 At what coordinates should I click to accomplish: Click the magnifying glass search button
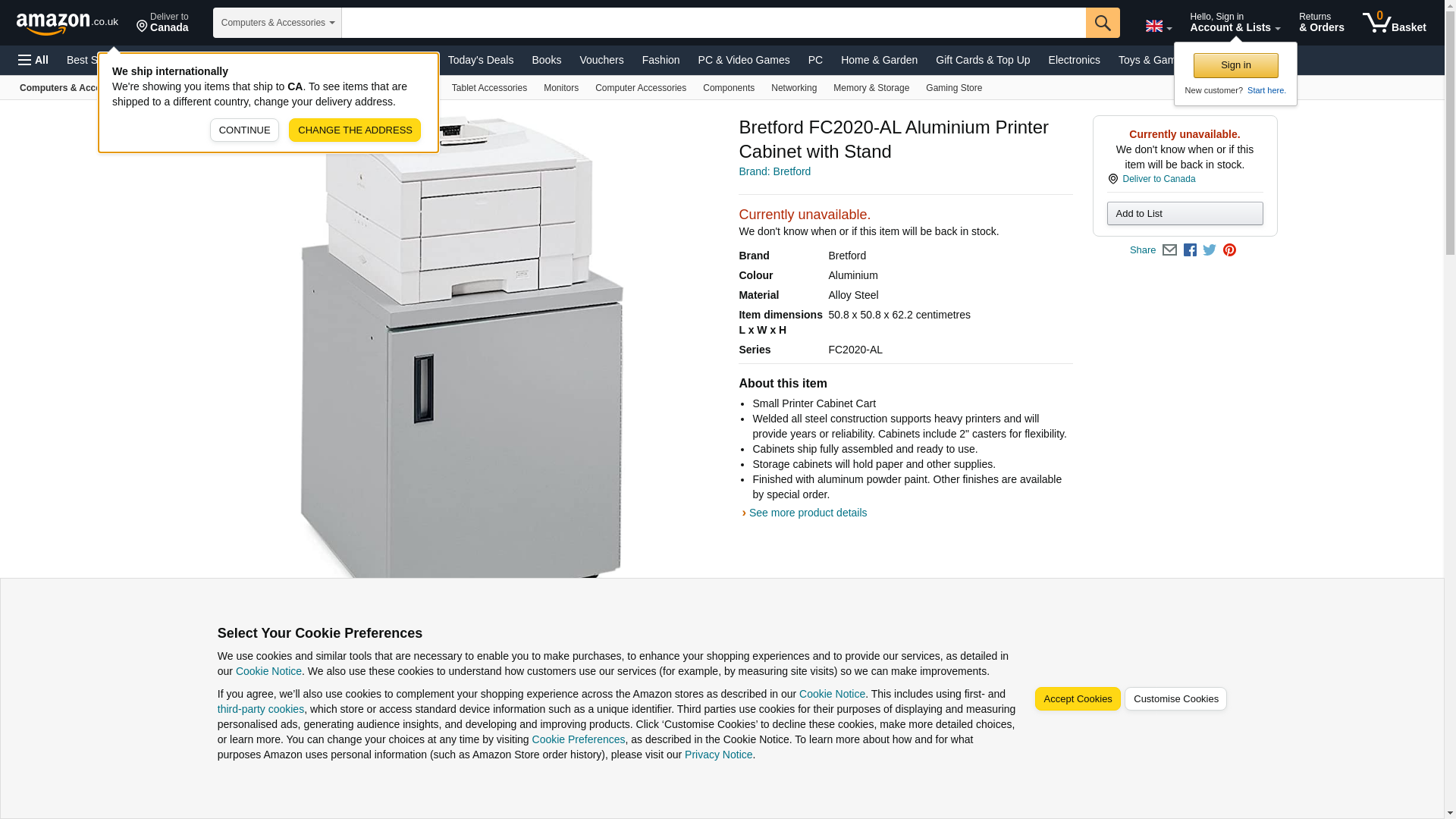1103,23
